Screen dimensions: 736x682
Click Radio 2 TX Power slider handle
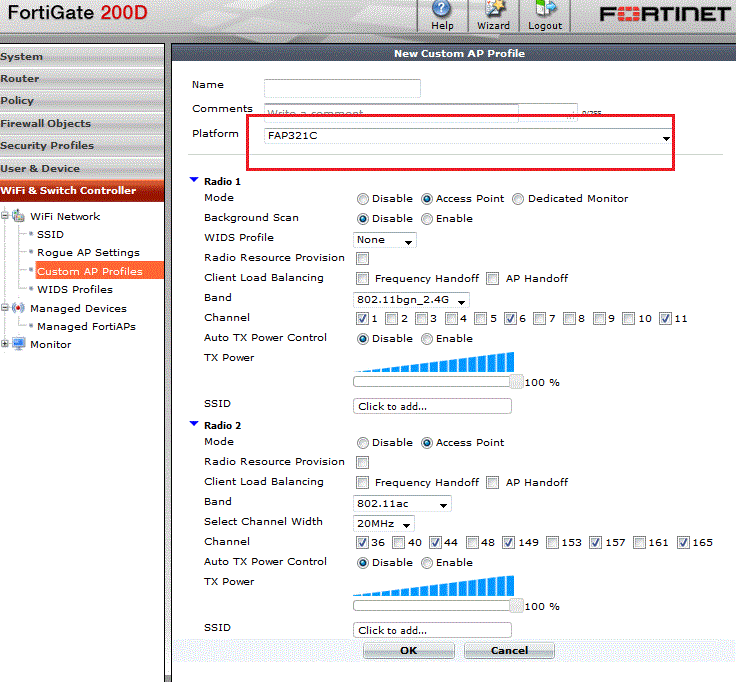tap(516, 605)
